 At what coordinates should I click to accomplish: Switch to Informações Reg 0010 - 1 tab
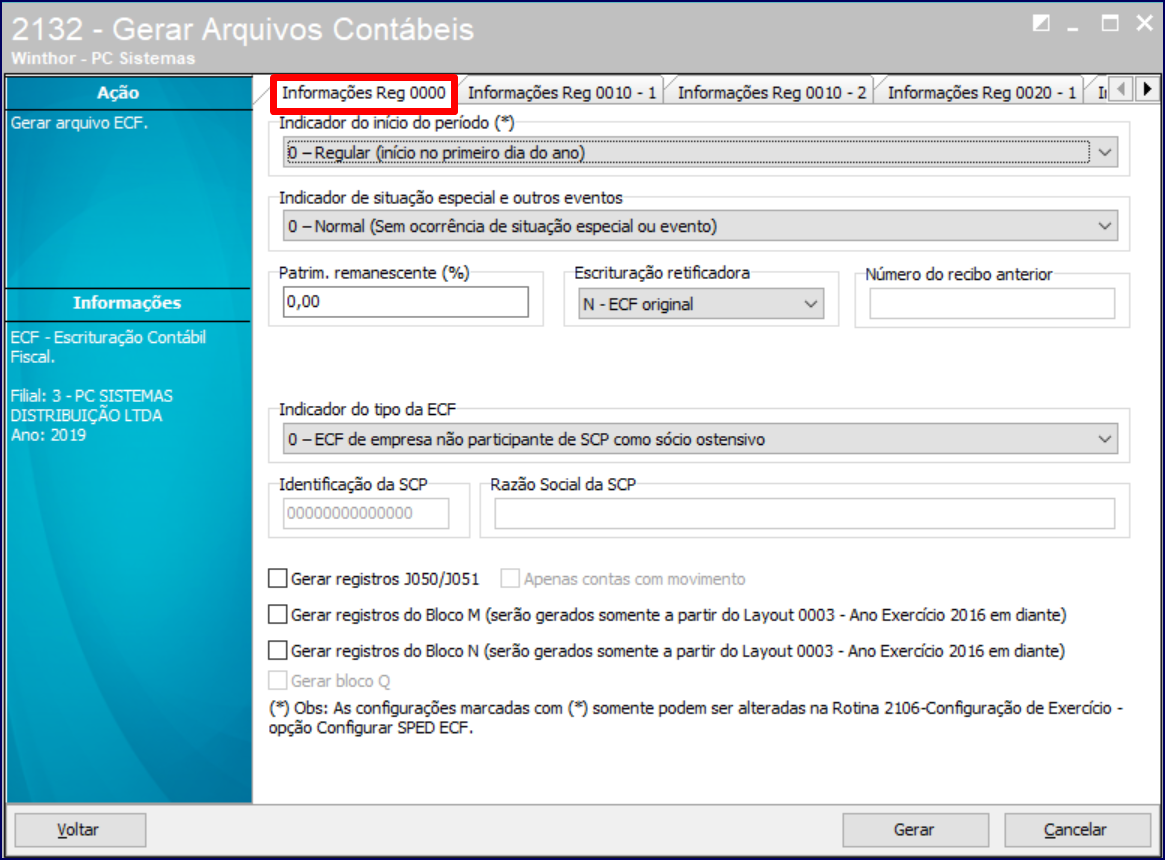[x=562, y=93]
